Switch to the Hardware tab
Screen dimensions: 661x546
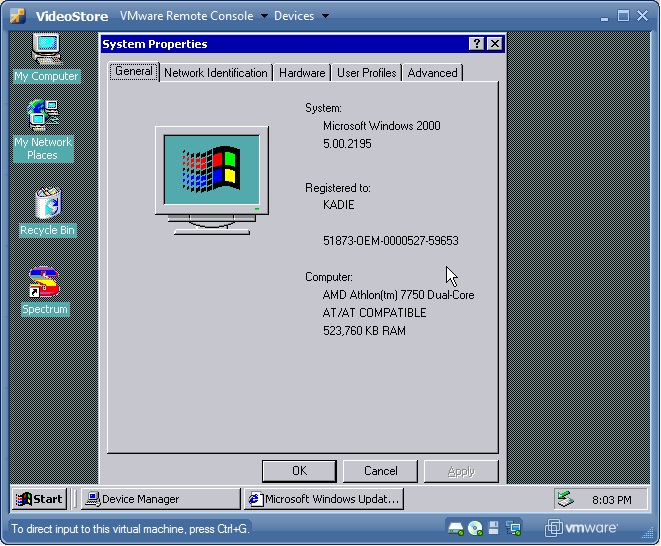pyautogui.click(x=302, y=73)
